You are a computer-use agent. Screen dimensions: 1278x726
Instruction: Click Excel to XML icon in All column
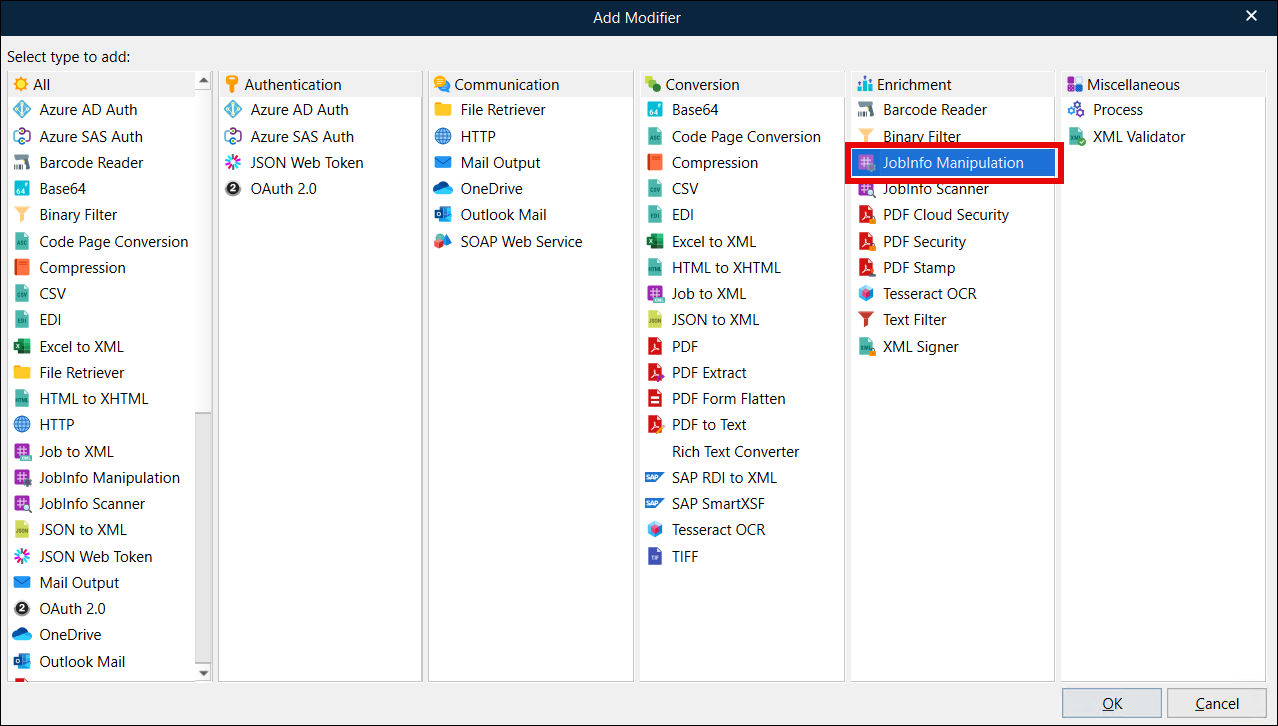22,347
